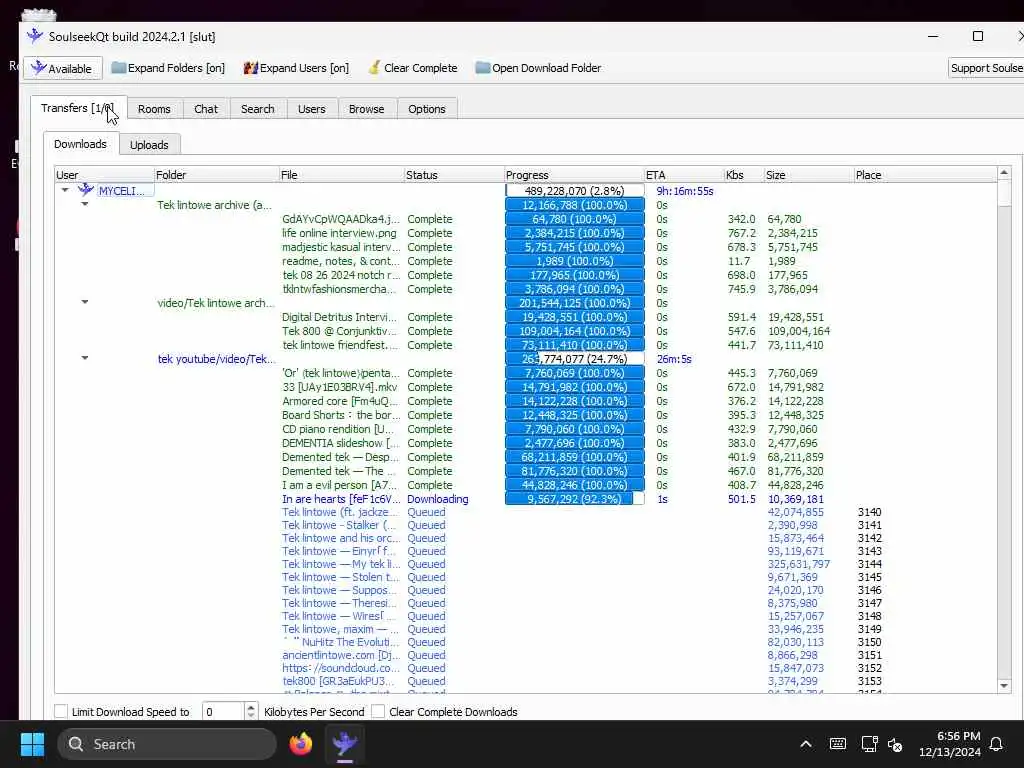
Task: Enable Clear Complete Downloads checkbox
Action: coord(377,711)
